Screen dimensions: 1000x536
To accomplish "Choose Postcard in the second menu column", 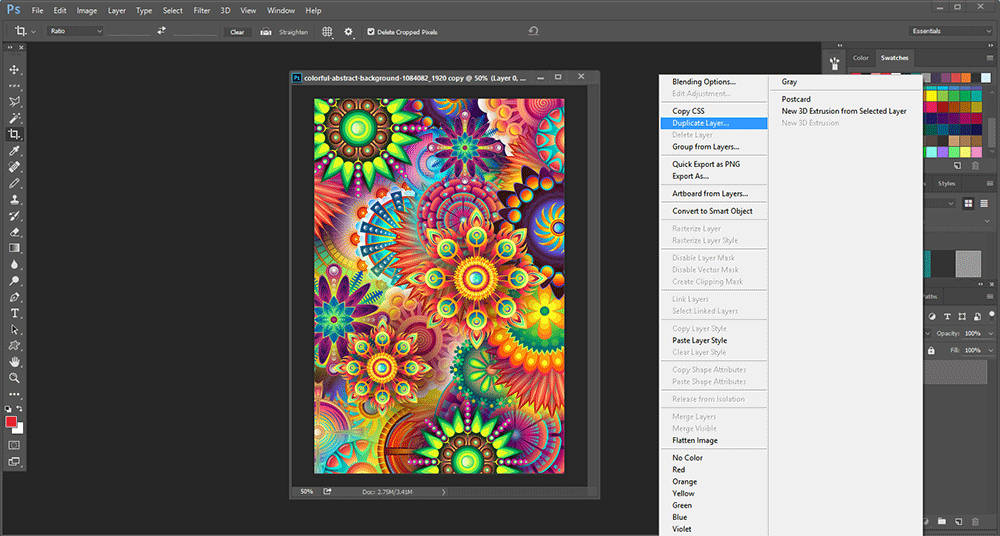I will pyautogui.click(x=796, y=100).
